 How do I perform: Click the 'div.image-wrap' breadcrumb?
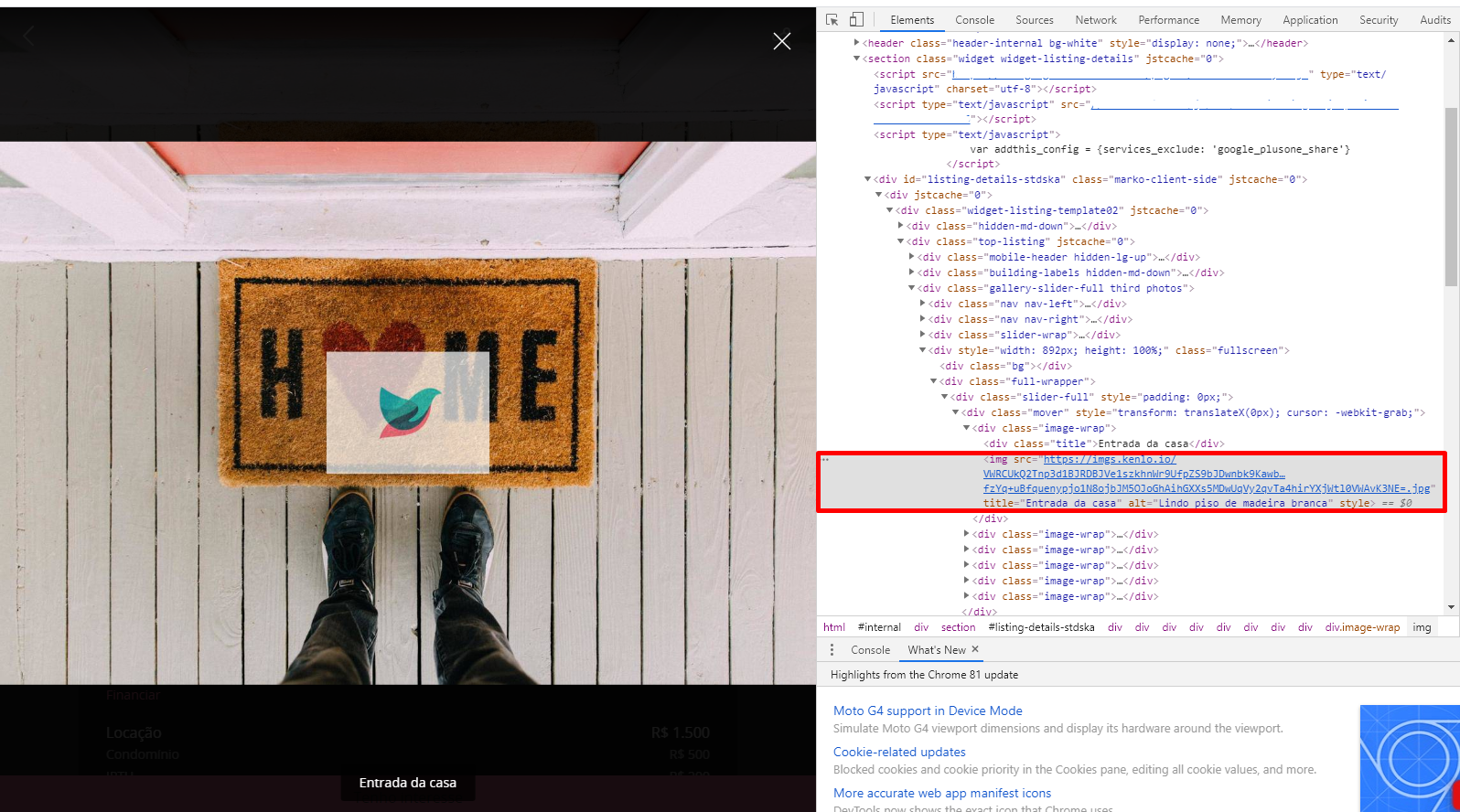tap(1362, 627)
